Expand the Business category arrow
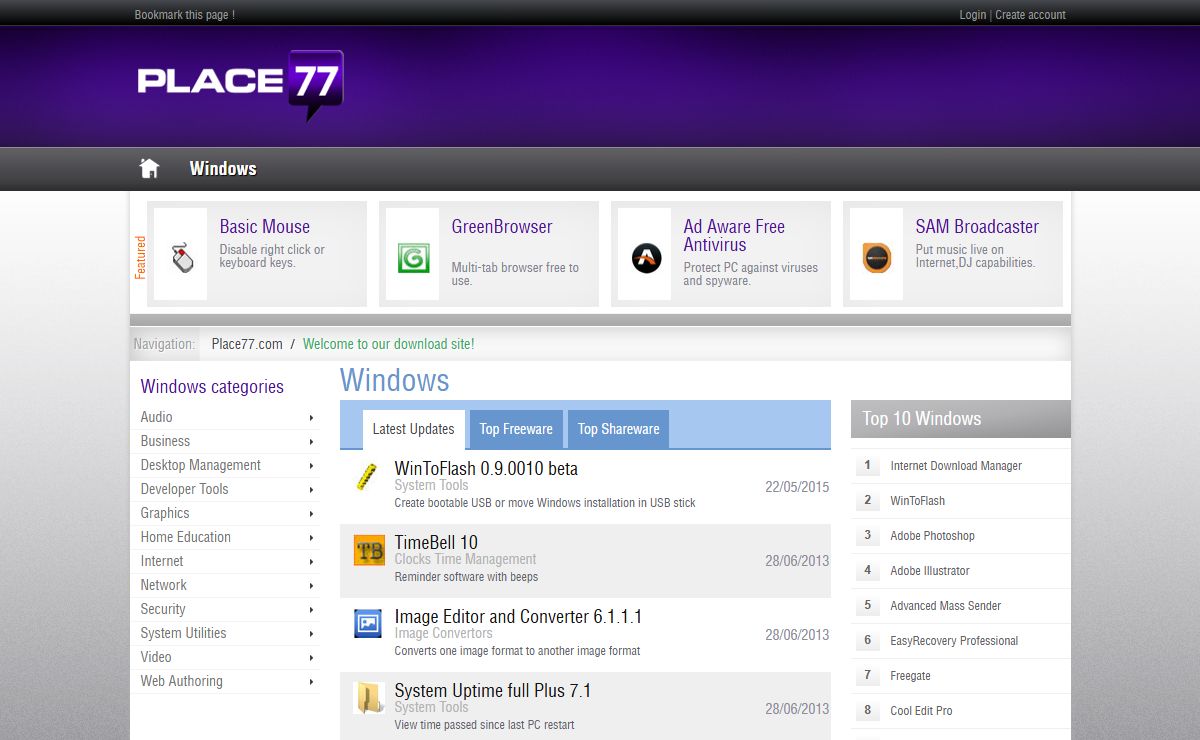This screenshot has width=1200, height=740. coord(311,441)
